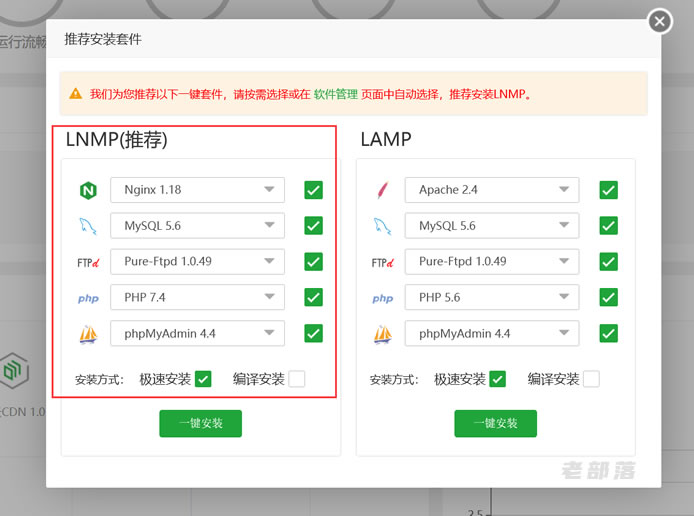The width and height of the screenshot is (694, 516).
Task: Click the Apache feather icon in LAMP
Action: (x=383, y=190)
